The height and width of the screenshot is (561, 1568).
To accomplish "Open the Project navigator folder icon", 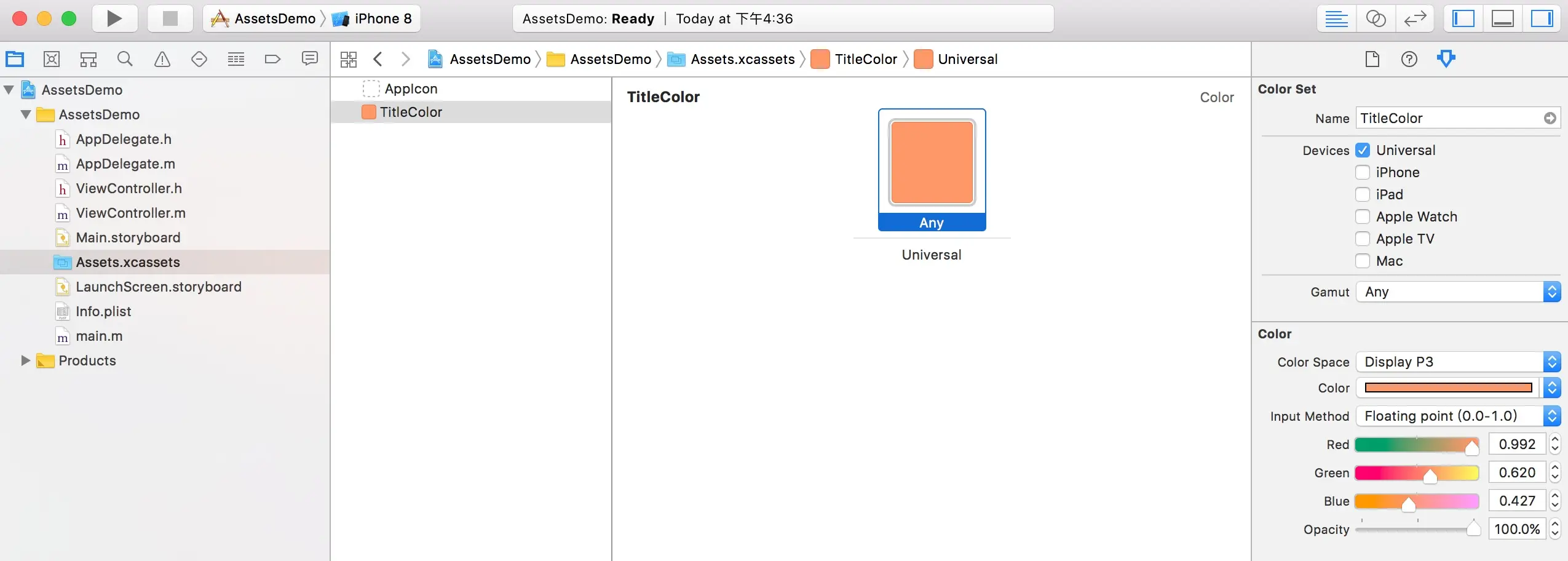I will pyautogui.click(x=14, y=58).
